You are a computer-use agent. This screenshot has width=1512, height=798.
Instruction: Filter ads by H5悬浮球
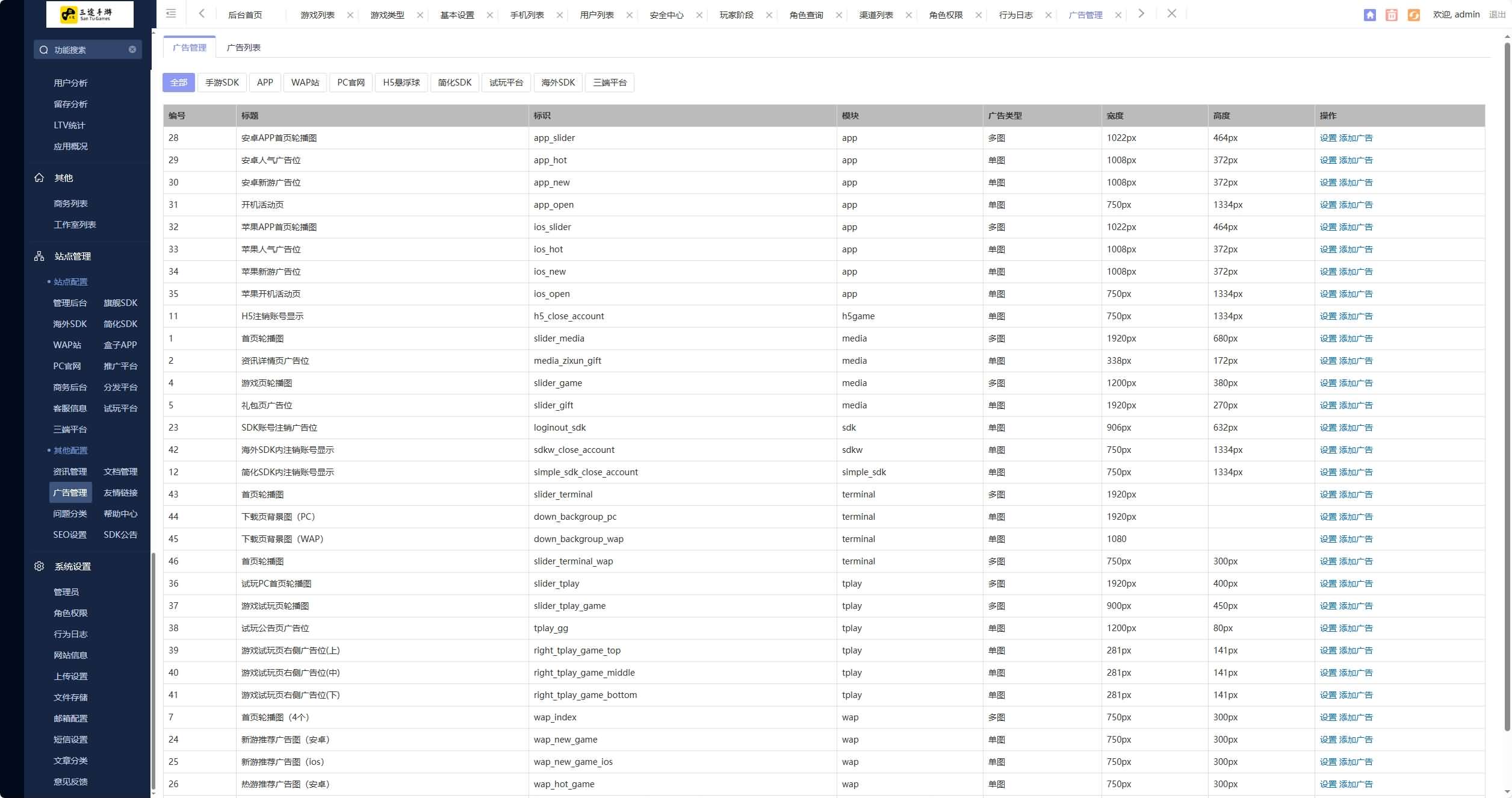[x=401, y=83]
